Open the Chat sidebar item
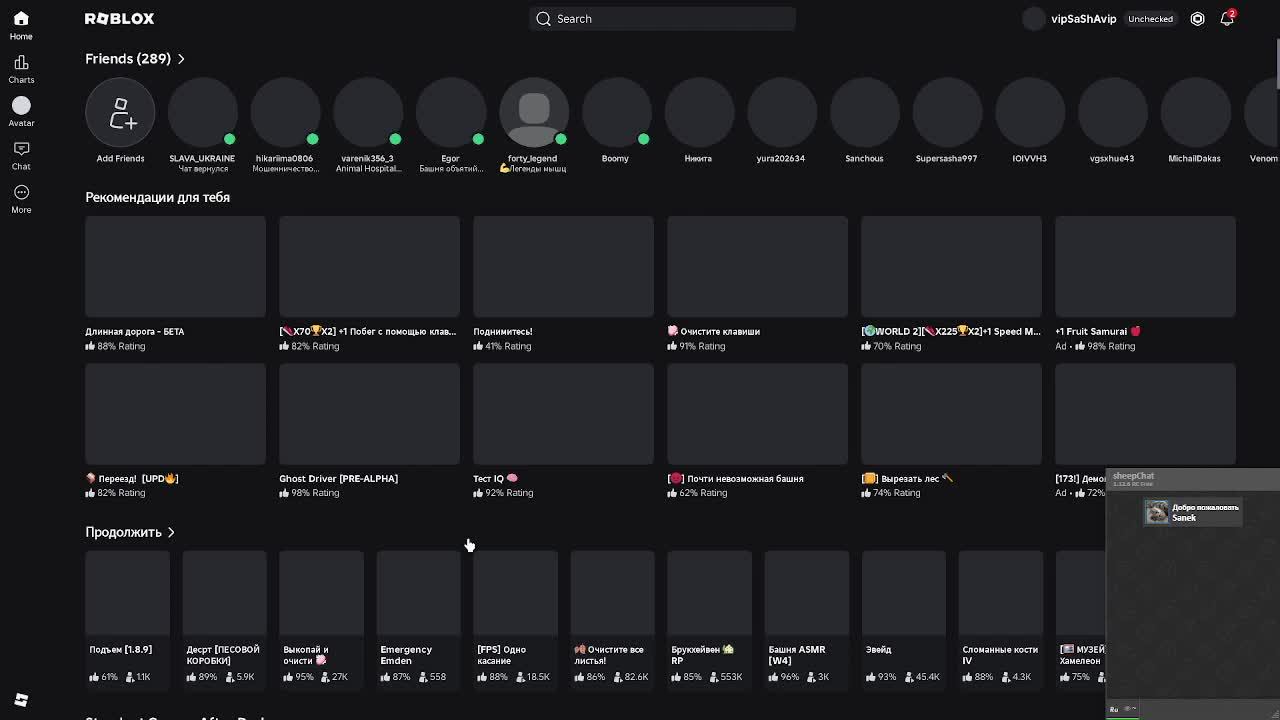 (21, 155)
